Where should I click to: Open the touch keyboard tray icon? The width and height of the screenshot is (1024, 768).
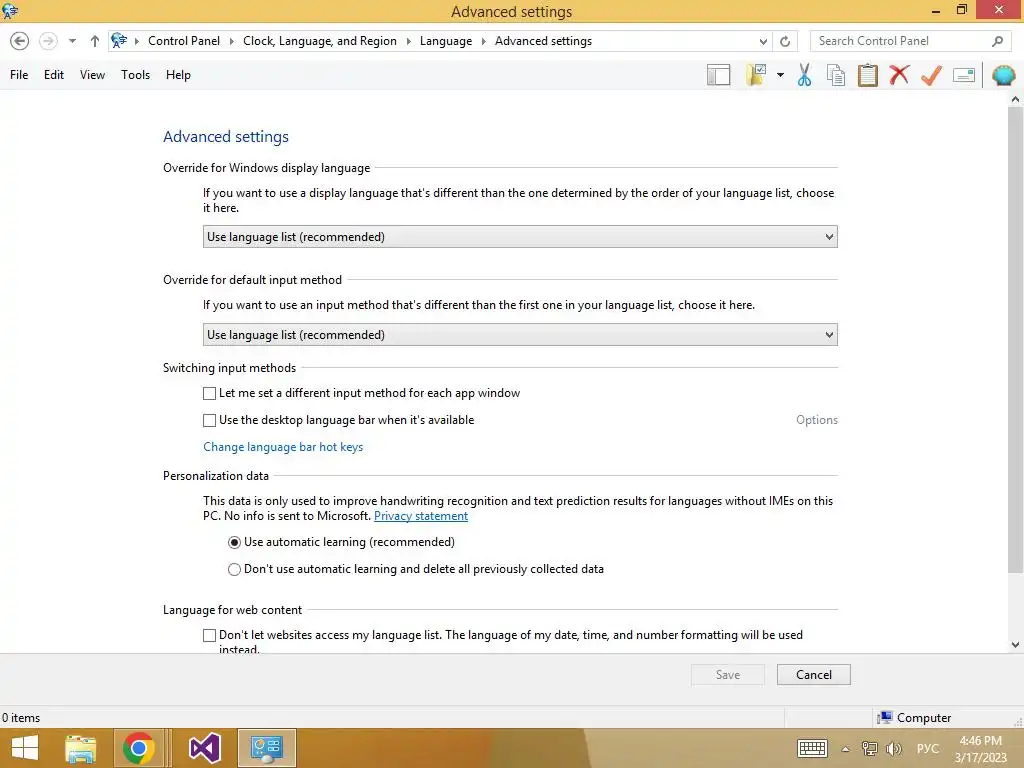(812, 748)
